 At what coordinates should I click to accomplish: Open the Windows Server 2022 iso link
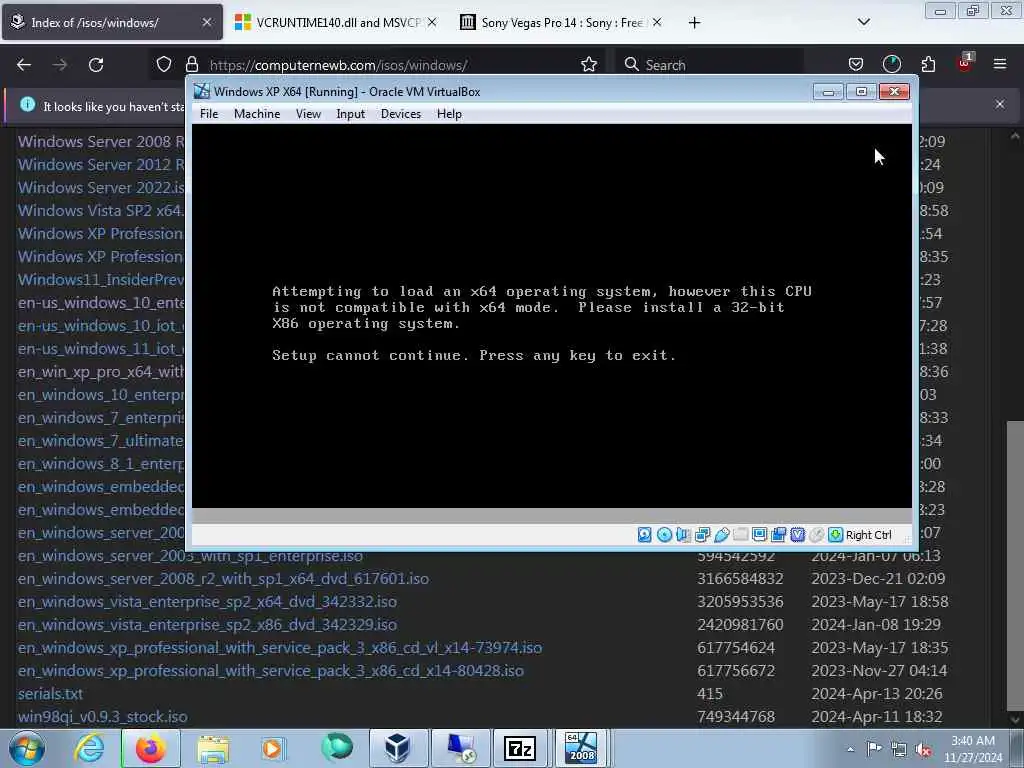coord(101,187)
